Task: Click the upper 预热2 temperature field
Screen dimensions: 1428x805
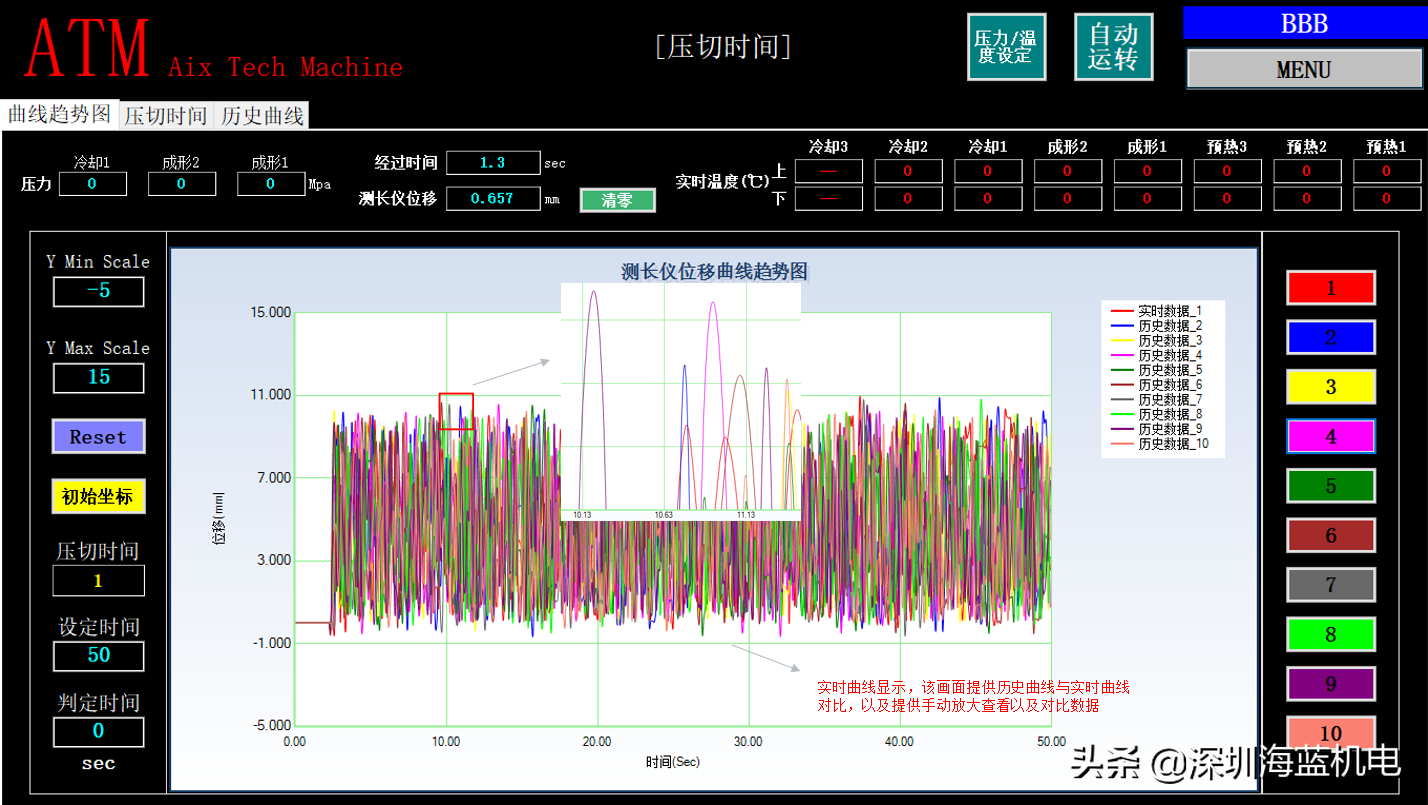Action: [1307, 171]
